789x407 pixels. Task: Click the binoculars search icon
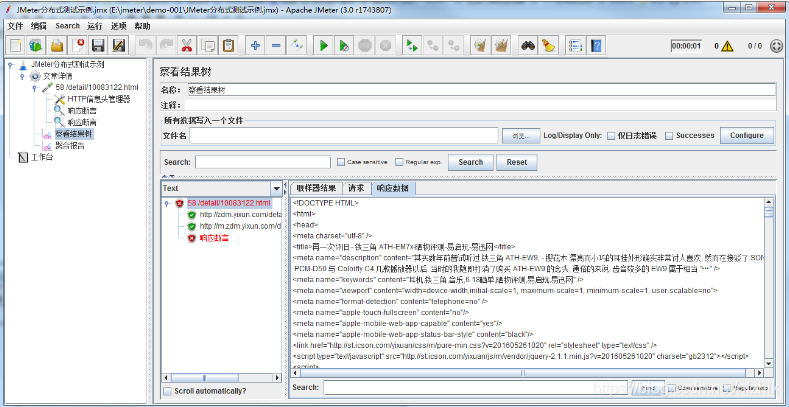(x=528, y=46)
